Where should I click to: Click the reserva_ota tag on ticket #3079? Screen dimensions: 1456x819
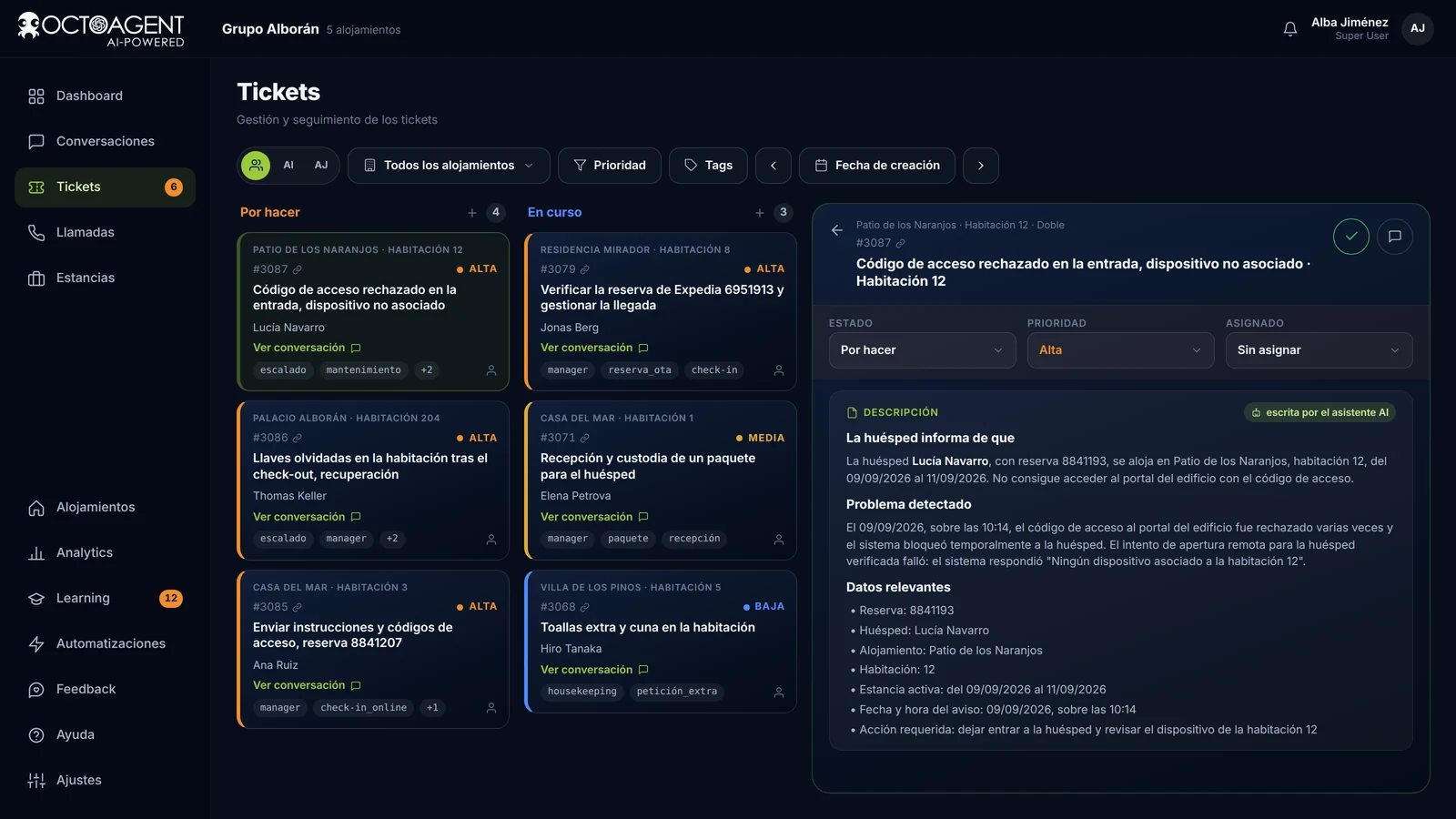tap(640, 370)
